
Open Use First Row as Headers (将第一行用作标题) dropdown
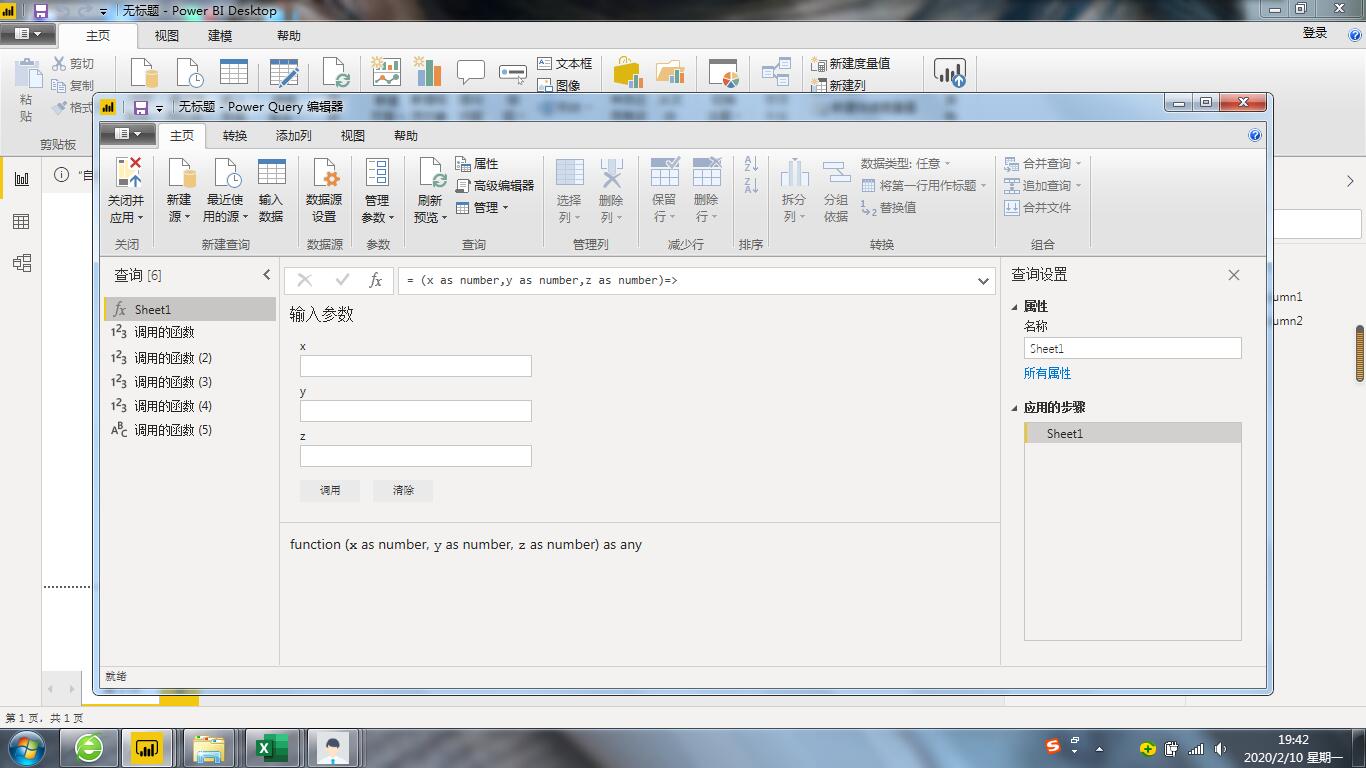924,186
